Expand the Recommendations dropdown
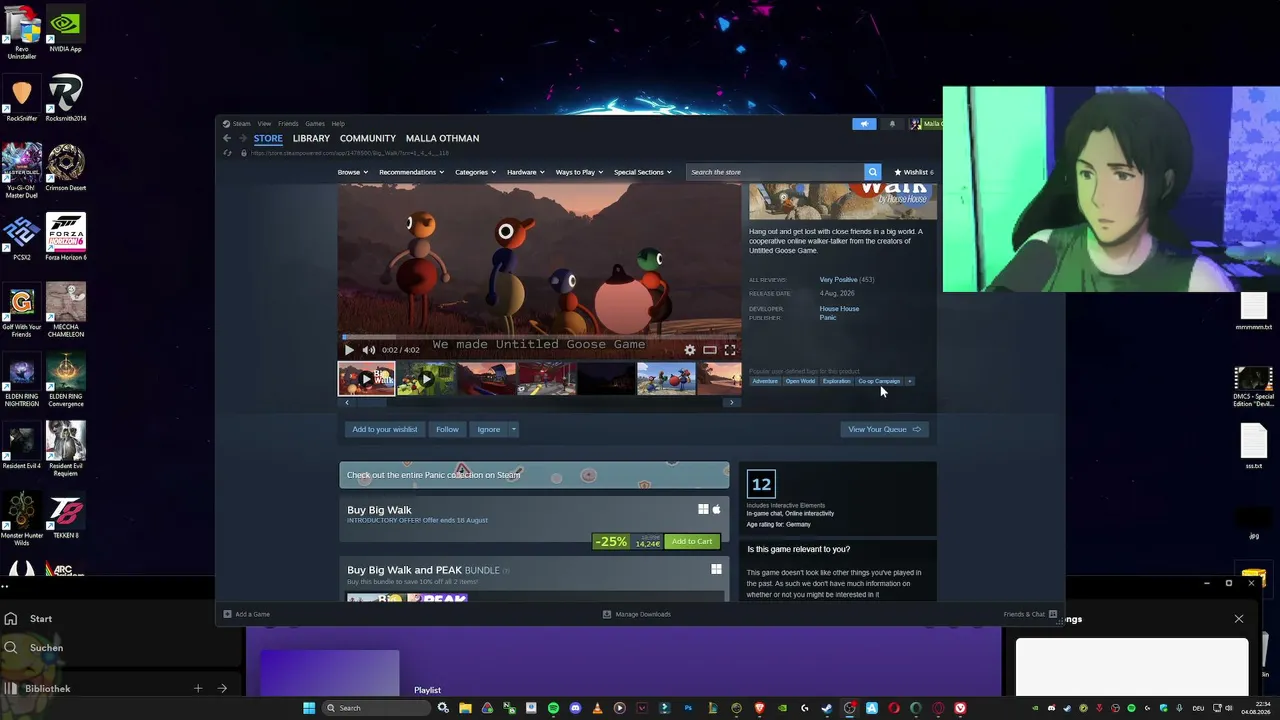Screen dimensions: 1280x720 pyautogui.click(x=411, y=172)
